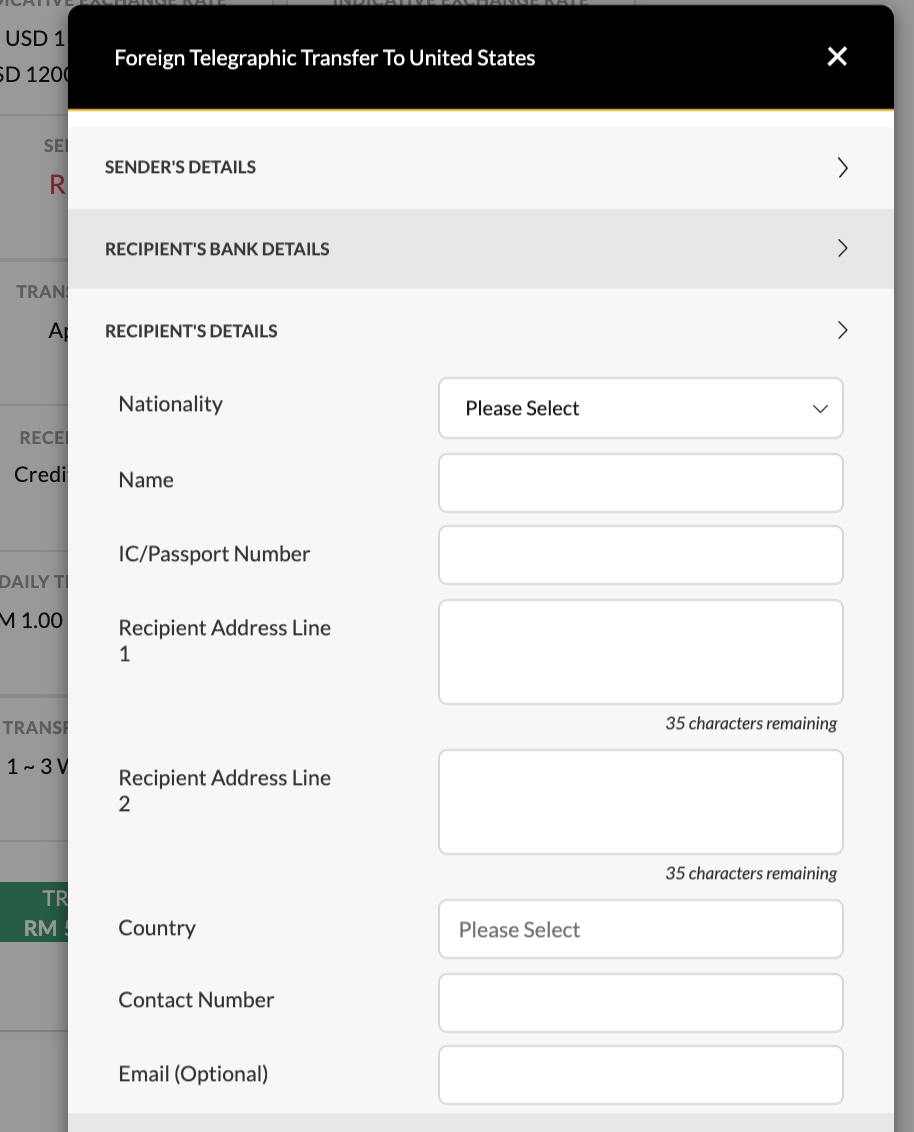
Task: Toggle the Recipient's Details section header
Action: coord(481,331)
